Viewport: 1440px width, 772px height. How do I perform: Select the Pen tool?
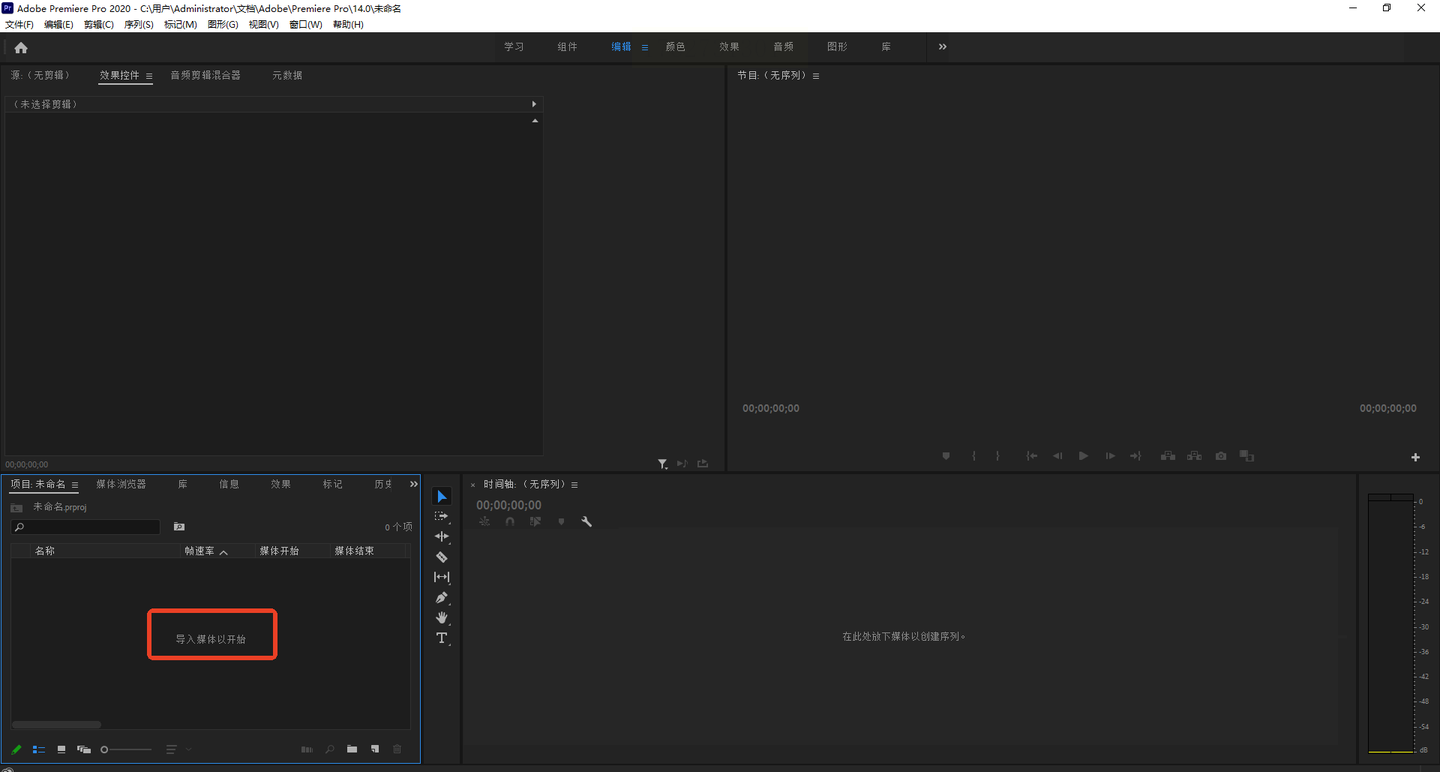[x=441, y=598]
